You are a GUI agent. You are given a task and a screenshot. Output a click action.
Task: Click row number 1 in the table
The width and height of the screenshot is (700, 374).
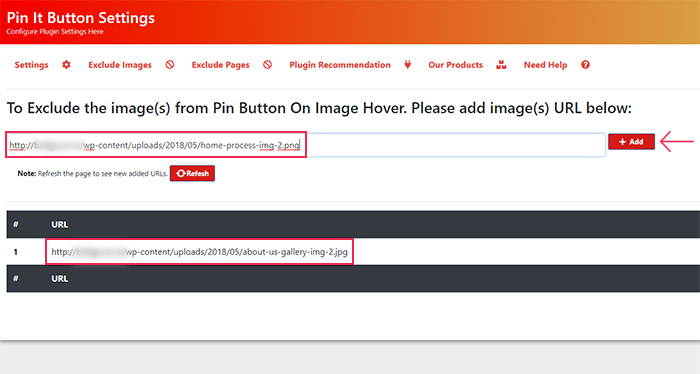point(16,252)
